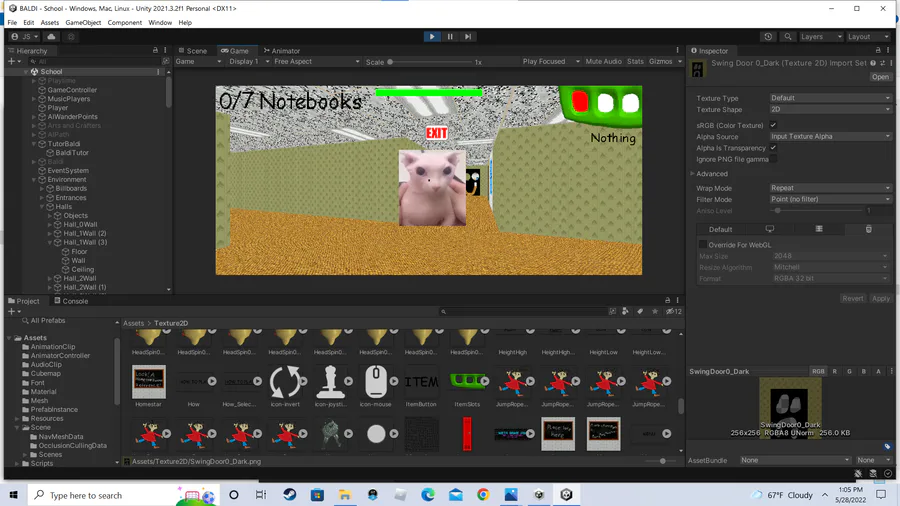Click the Apply button
900x506 pixels.
(880, 298)
